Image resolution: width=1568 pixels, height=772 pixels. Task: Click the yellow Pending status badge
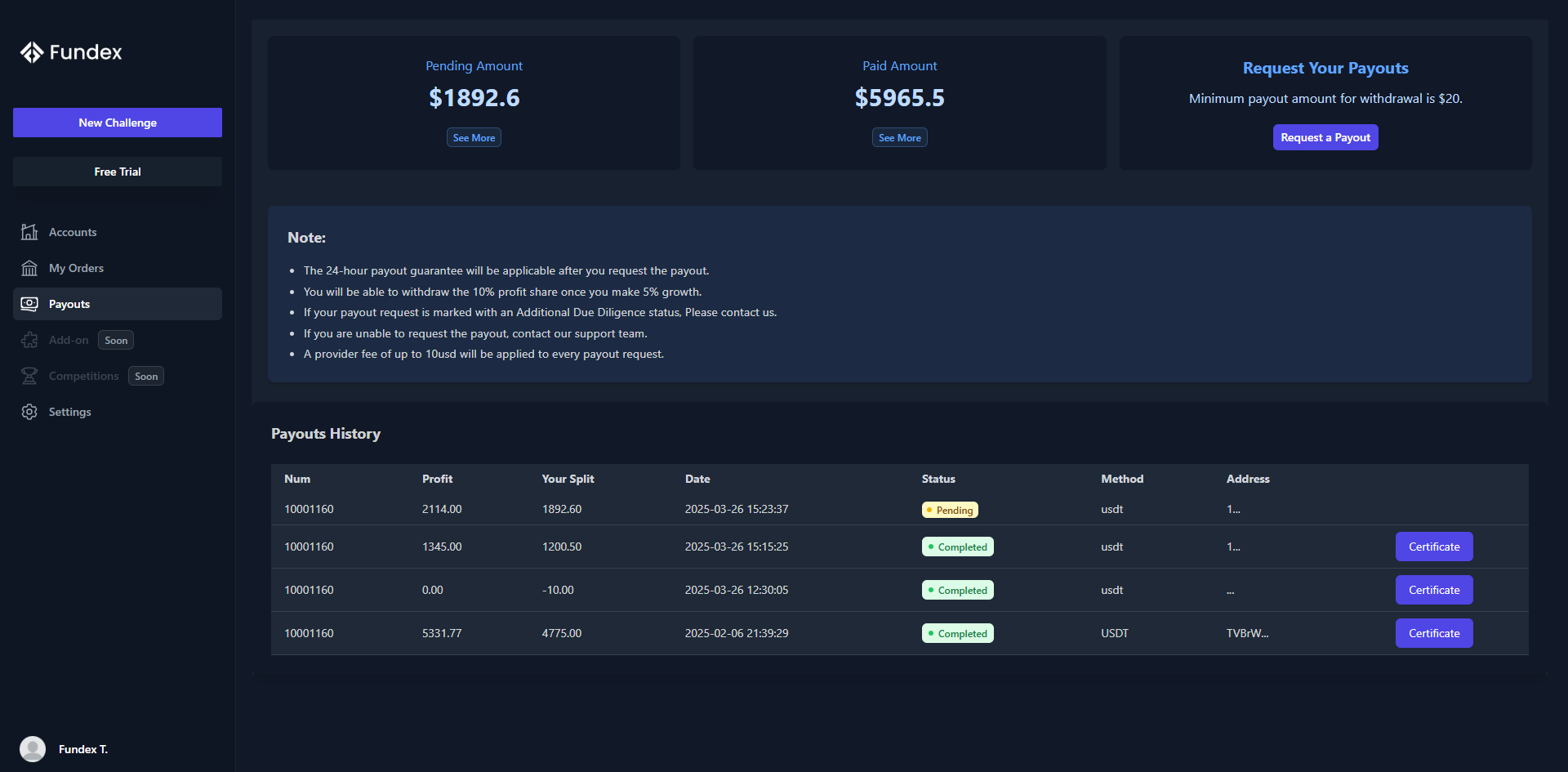tap(950, 509)
